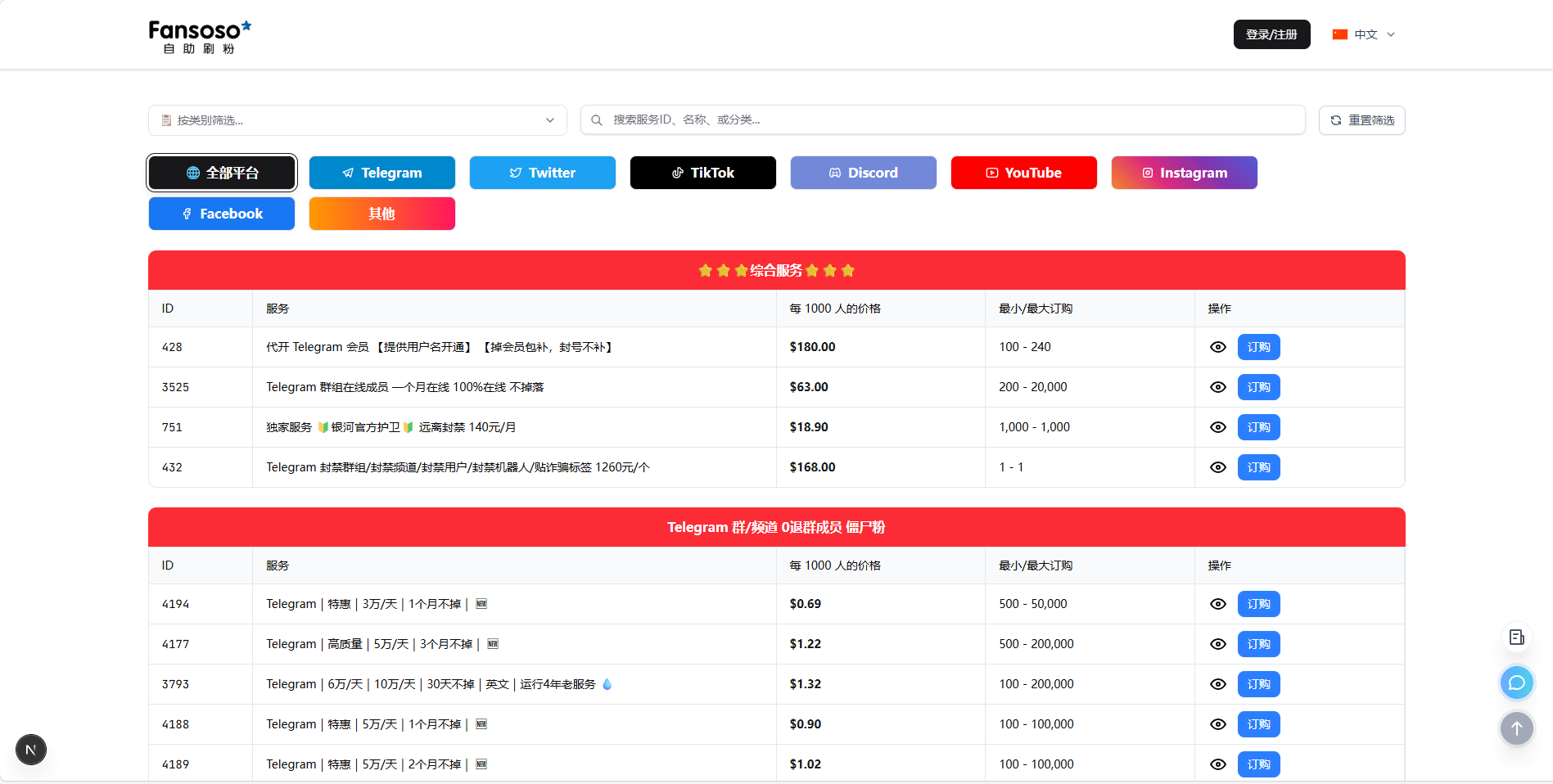
Task: Open the 按类别筛选 category dropdown
Action: 357,119
